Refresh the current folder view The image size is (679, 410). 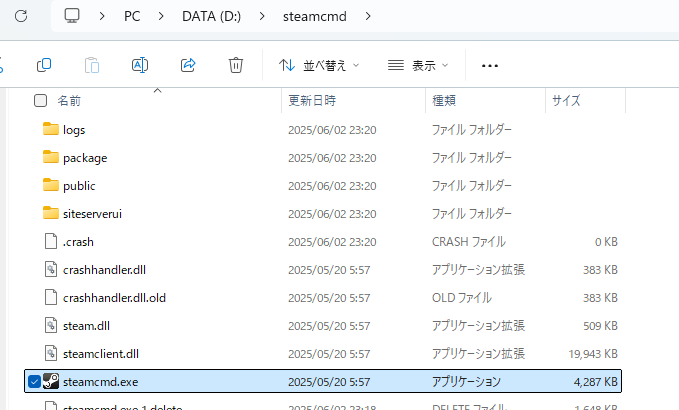[x=21, y=16]
